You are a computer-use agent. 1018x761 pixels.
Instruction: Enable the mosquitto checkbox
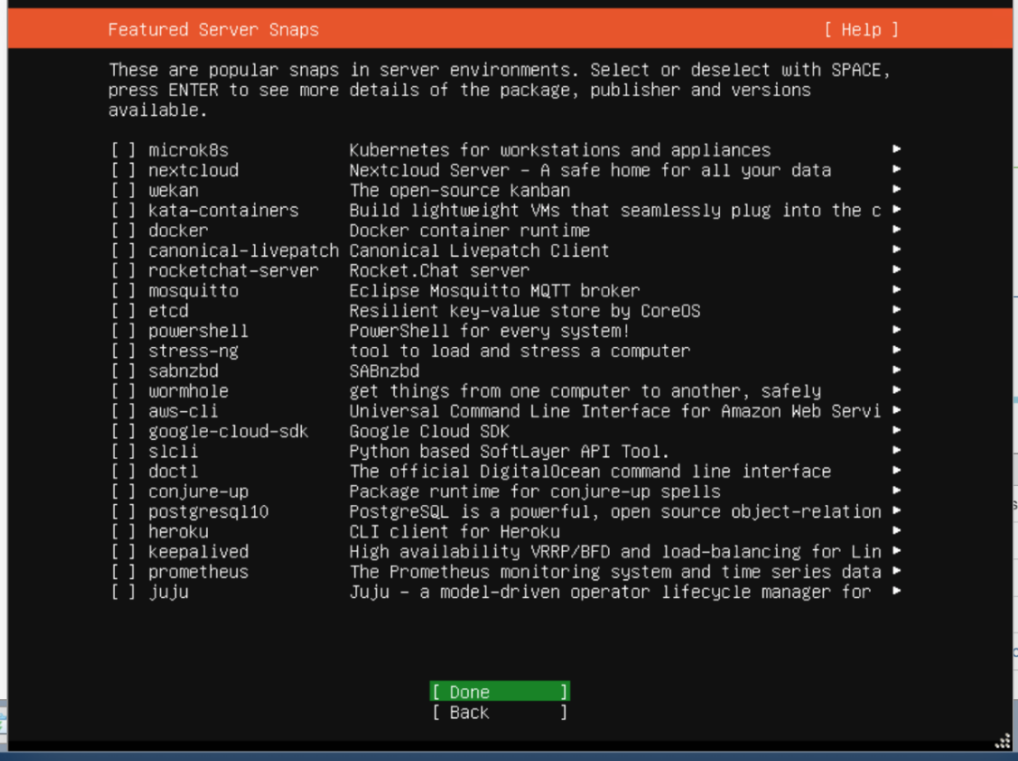123,292
